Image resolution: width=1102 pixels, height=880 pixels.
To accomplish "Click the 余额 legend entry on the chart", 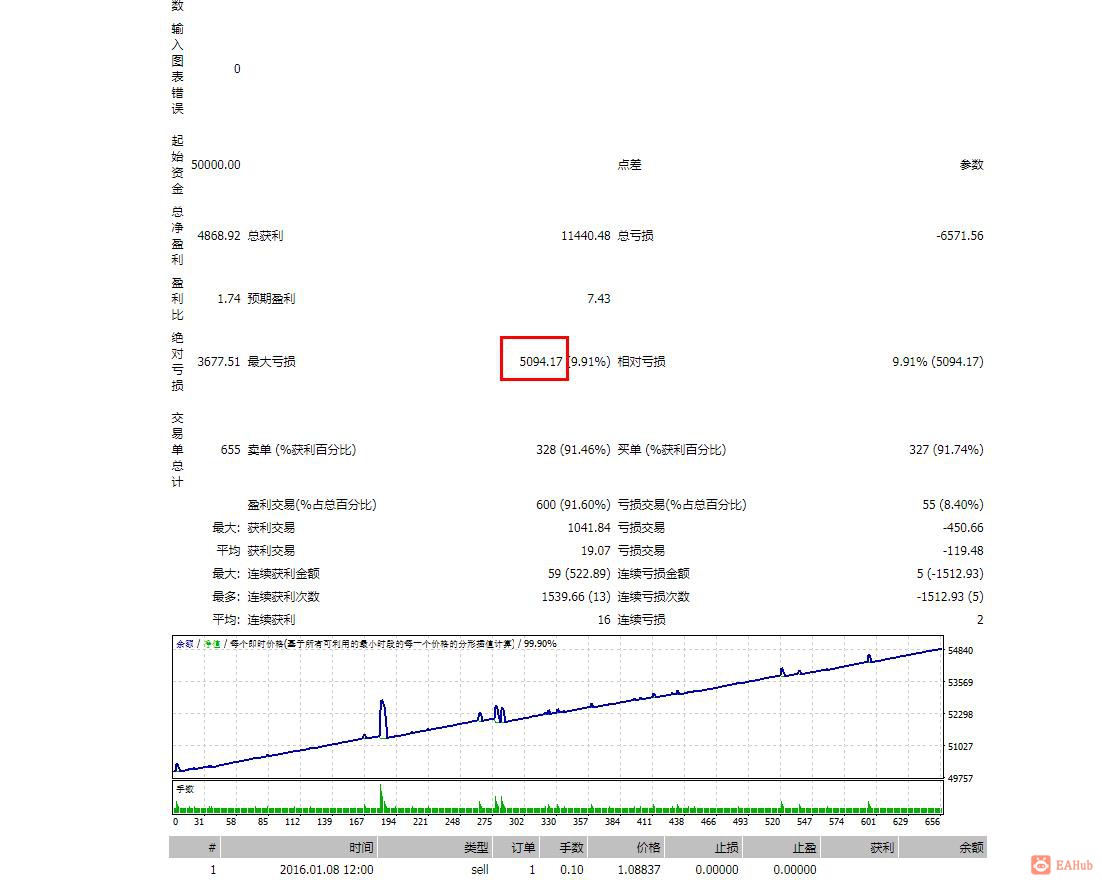I will (185, 644).
